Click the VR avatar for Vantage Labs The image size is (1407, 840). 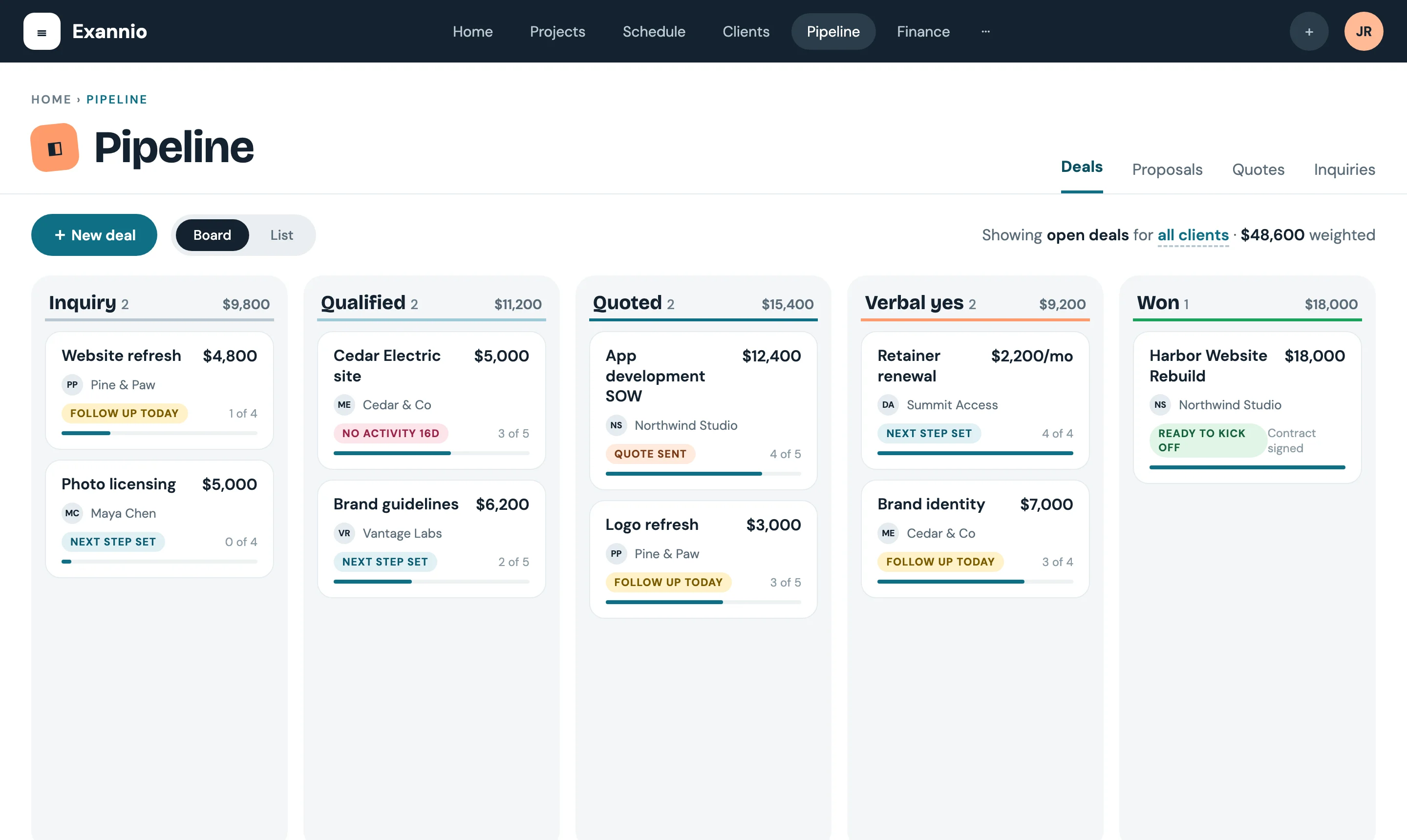click(x=344, y=534)
